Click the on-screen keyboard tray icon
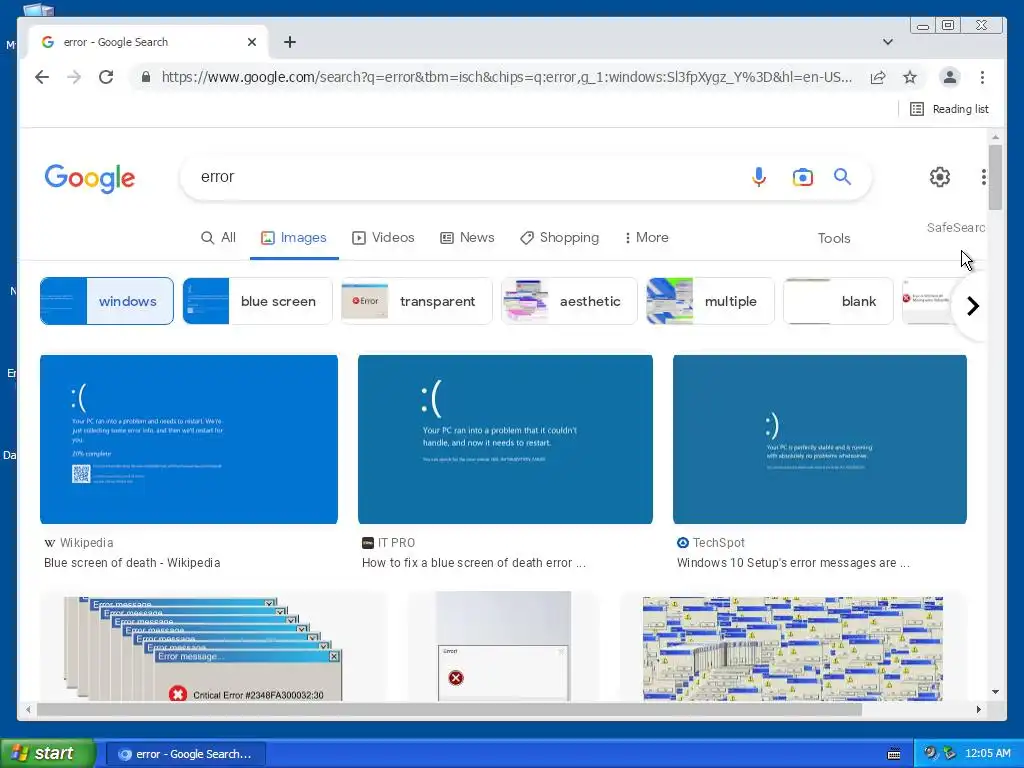The height and width of the screenshot is (768, 1024). [894, 754]
